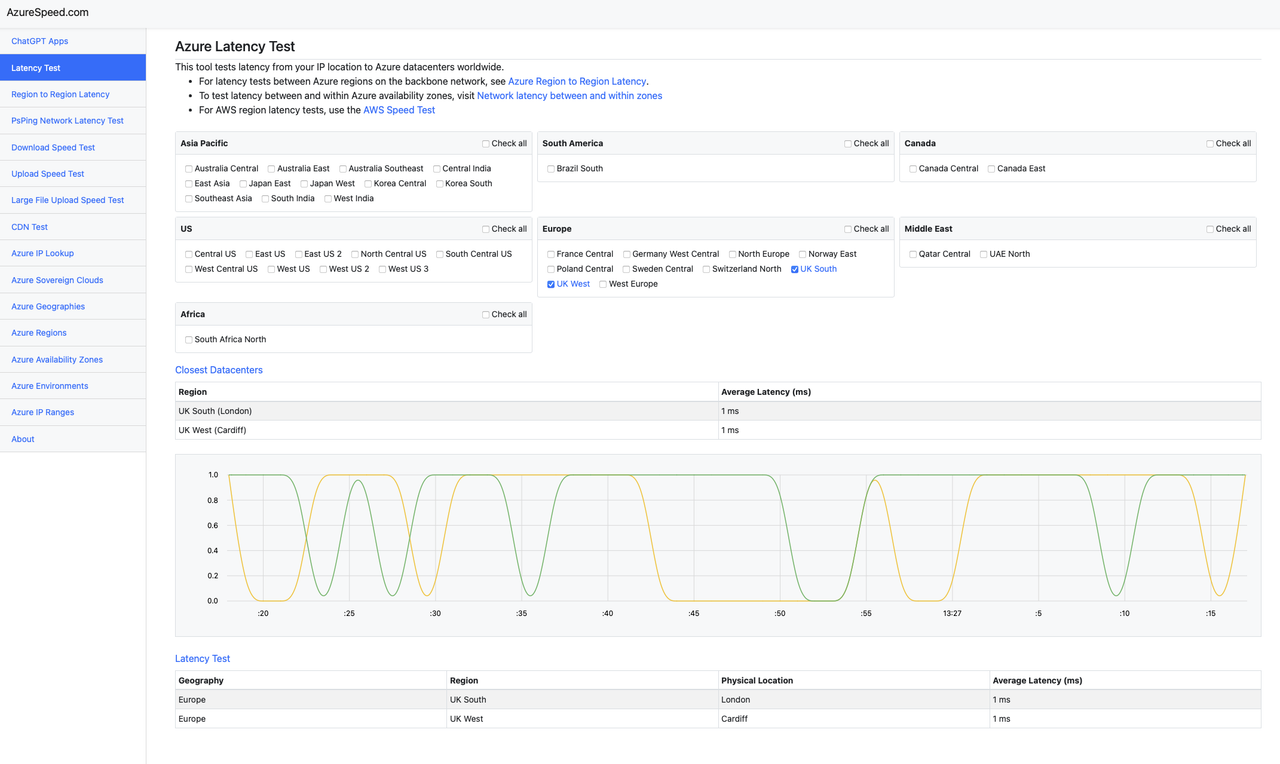
Task: Enable Brazil South checkbox
Action: click(x=551, y=169)
